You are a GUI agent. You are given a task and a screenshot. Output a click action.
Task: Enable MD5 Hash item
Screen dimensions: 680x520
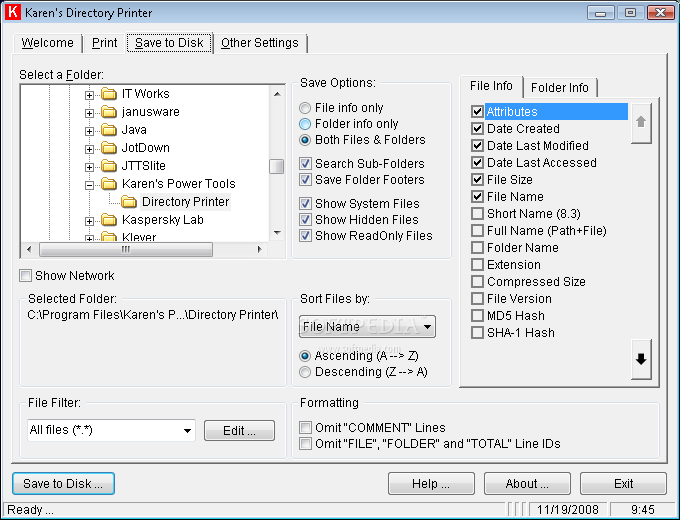477,315
